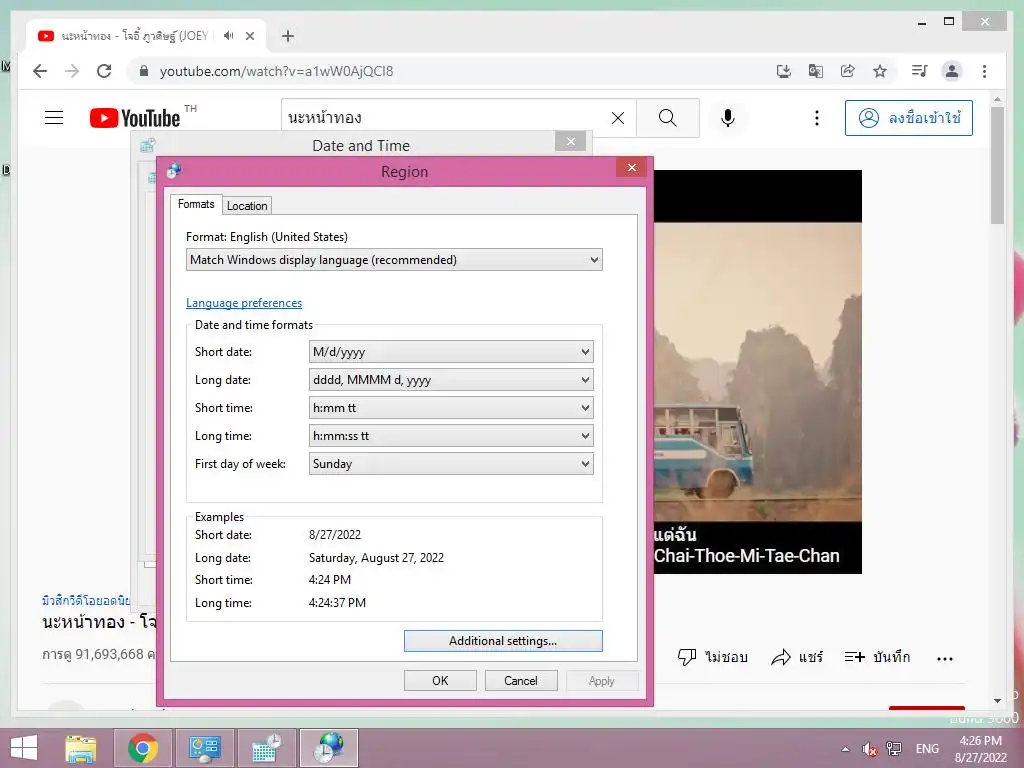Open a new Chrome tab
This screenshot has width=1024, height=768.
(x=288, y=36)
